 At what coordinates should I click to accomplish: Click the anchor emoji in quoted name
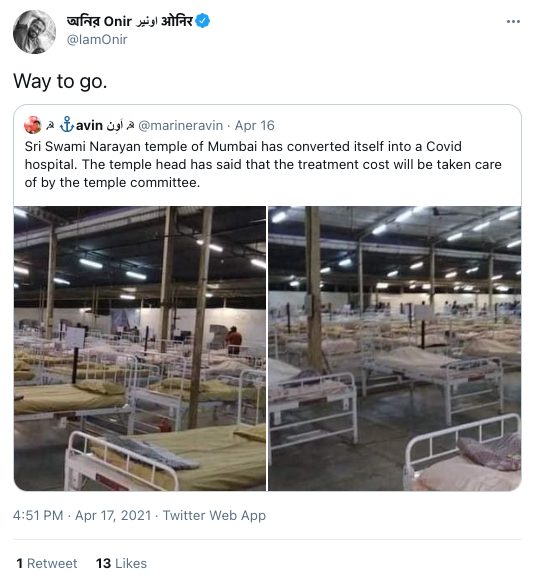coord(67,124)
